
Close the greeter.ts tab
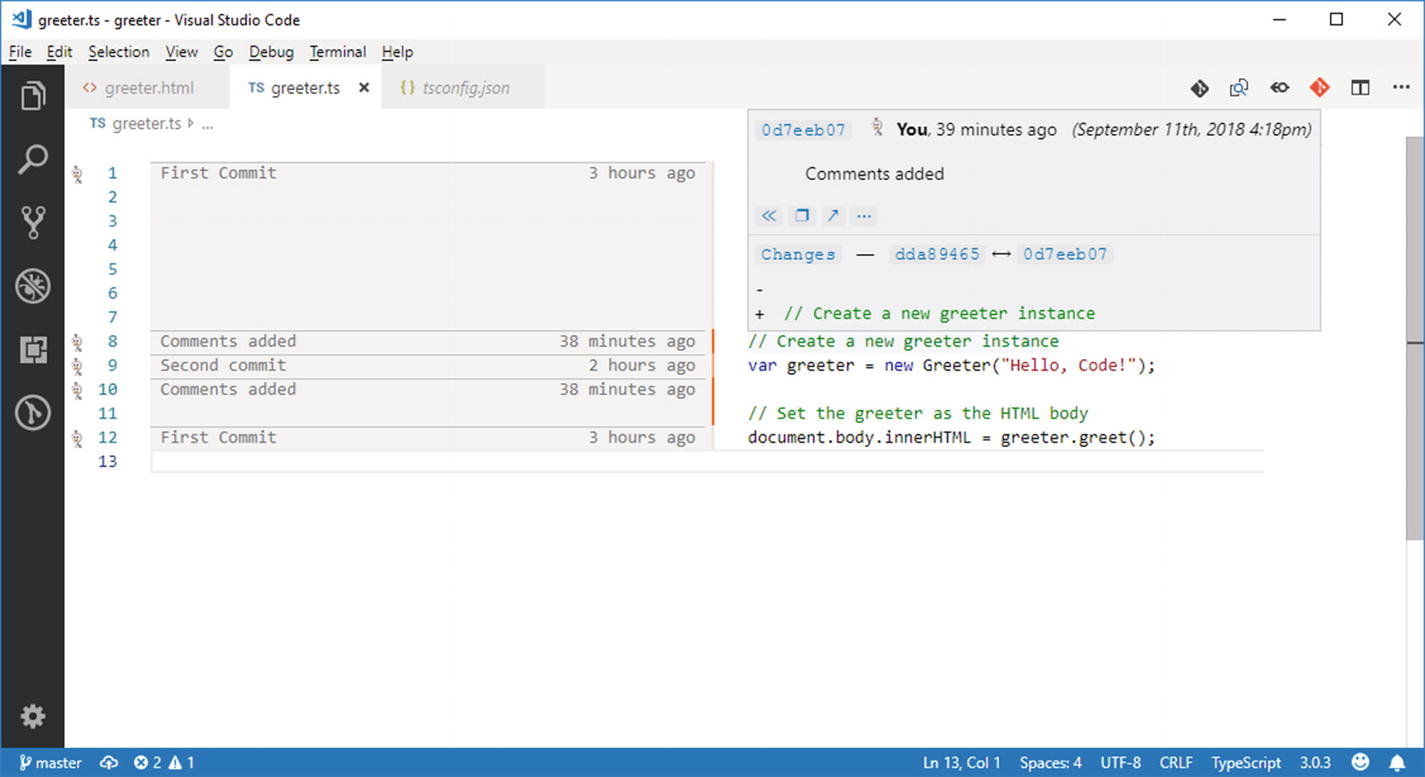tap(364, 88)
